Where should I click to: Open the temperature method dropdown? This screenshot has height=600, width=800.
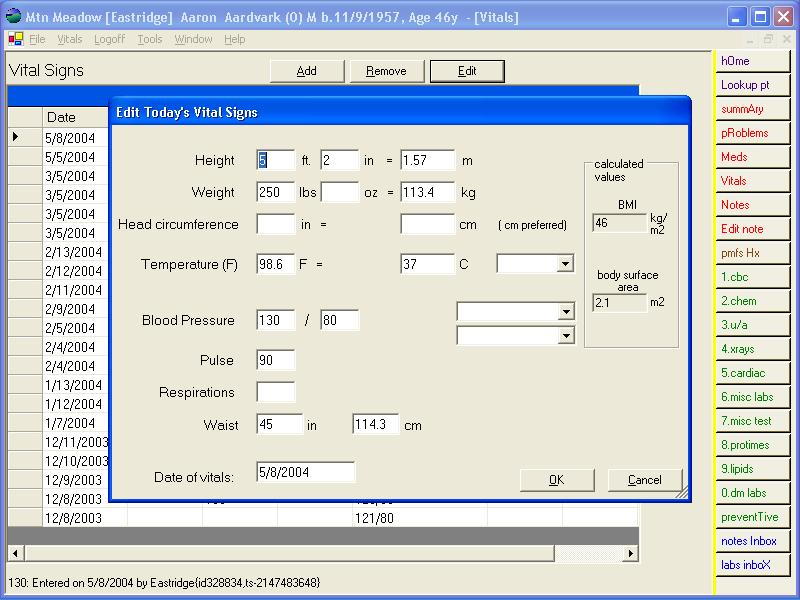[x=565, y=264]
